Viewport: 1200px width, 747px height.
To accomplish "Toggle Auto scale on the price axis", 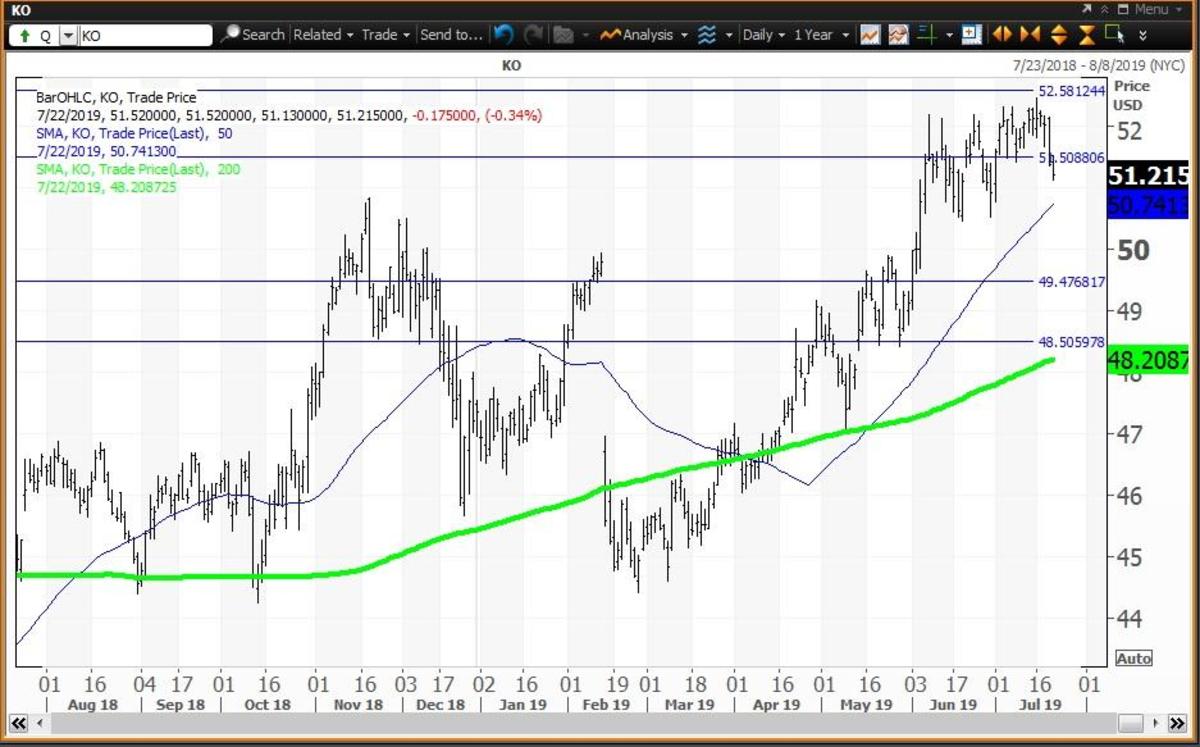I will [1134, 659].
